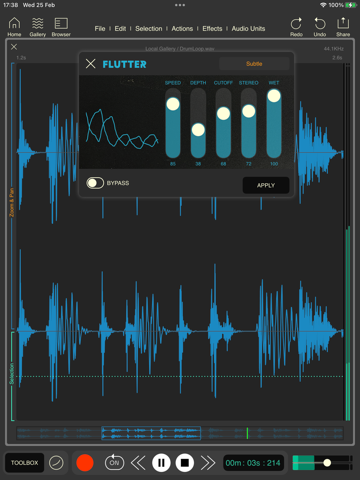
Task: Open the Audio Units menu
Action: (x=248, y=29)
